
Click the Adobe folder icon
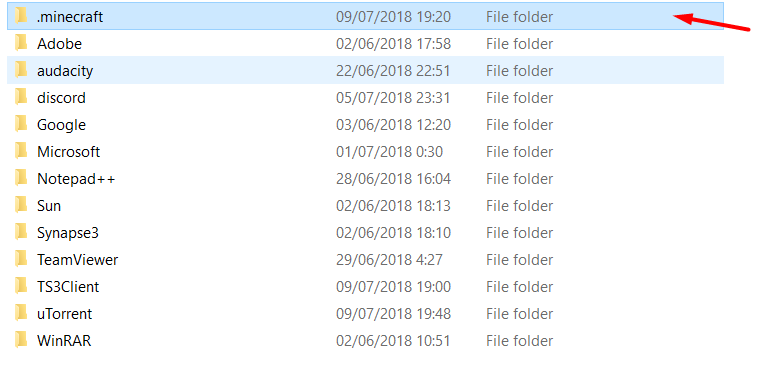point(21,43)
